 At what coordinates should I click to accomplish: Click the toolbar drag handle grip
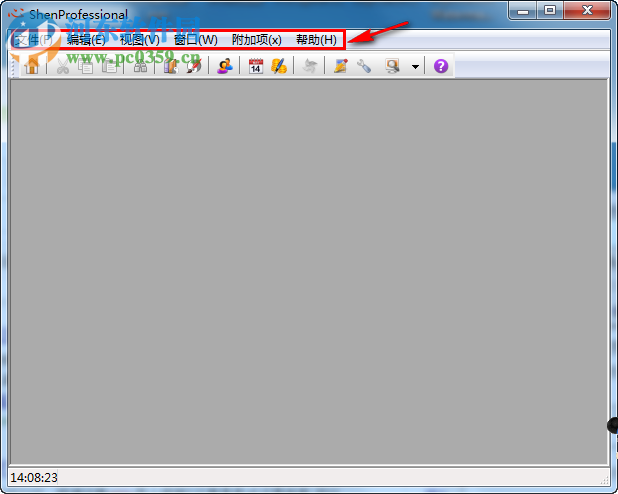click(13, 66)
